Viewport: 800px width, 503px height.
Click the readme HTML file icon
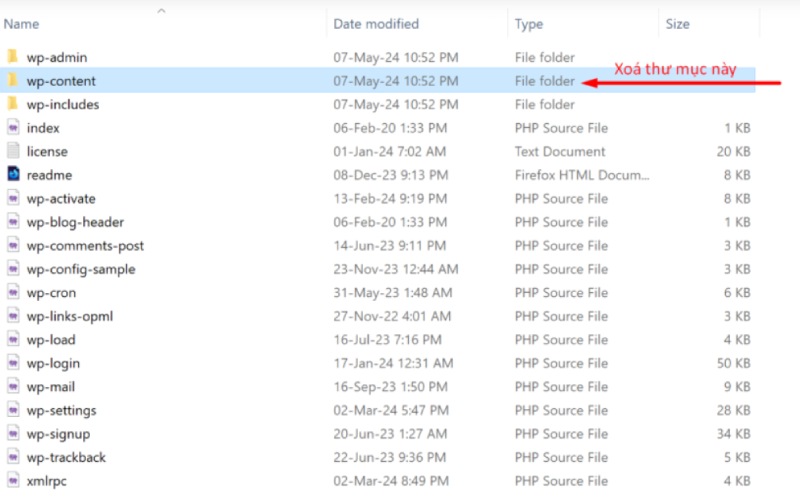(x=13, y=175)
